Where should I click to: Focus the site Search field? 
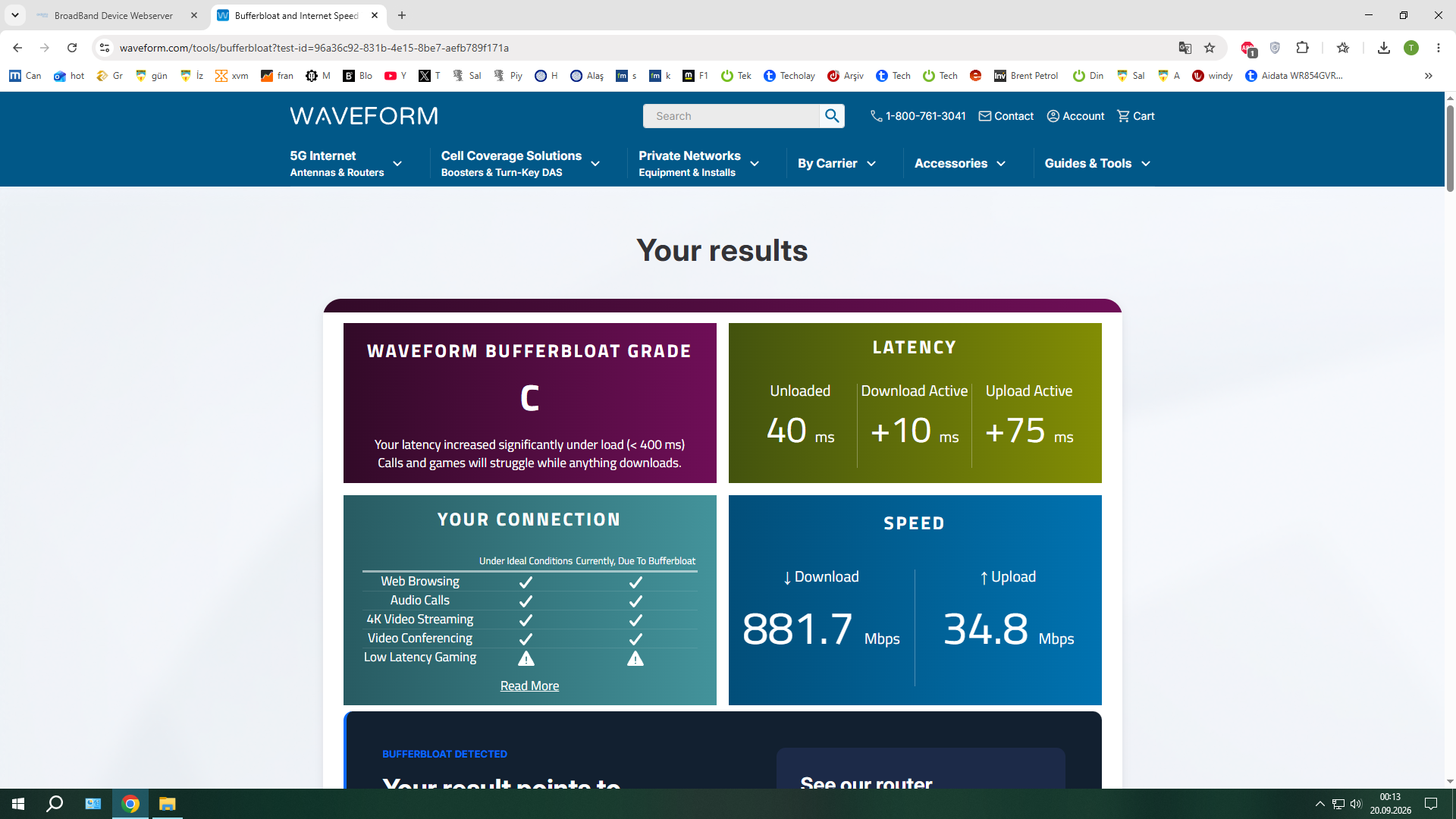[732, 116]
